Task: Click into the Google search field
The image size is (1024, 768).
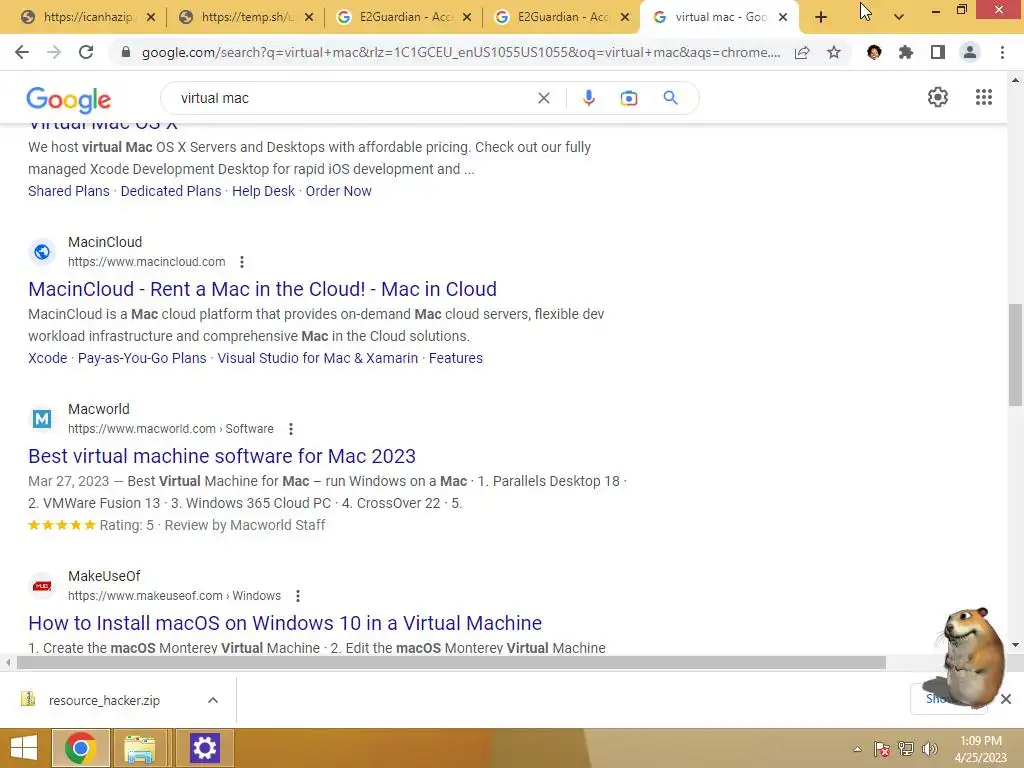Action: (353, 98)
